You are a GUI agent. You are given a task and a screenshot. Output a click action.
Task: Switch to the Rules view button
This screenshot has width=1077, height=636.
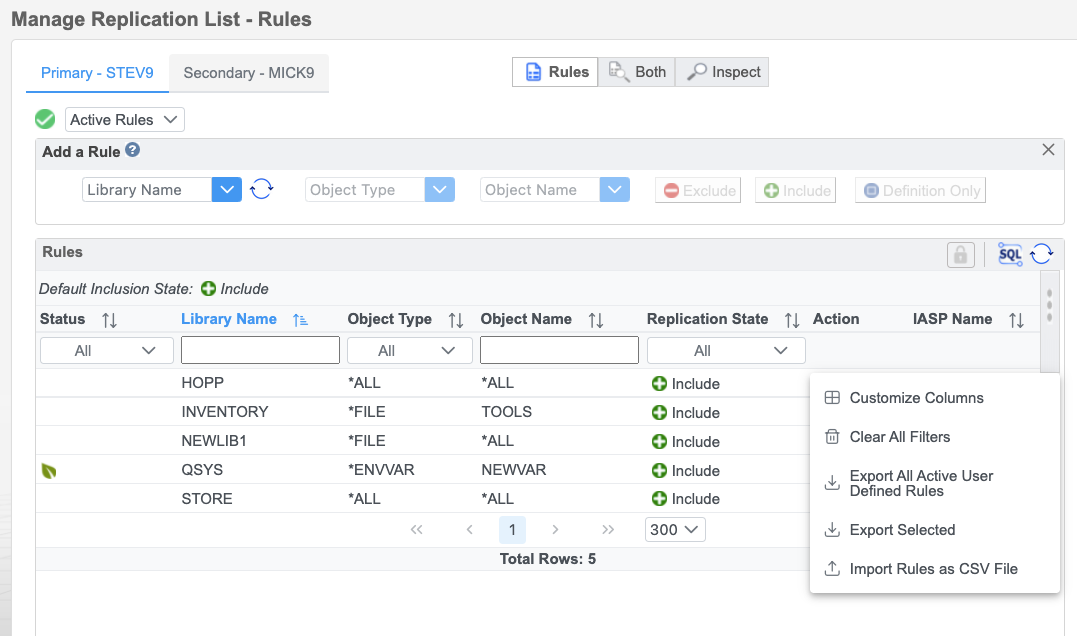click(x=554, y=71)
